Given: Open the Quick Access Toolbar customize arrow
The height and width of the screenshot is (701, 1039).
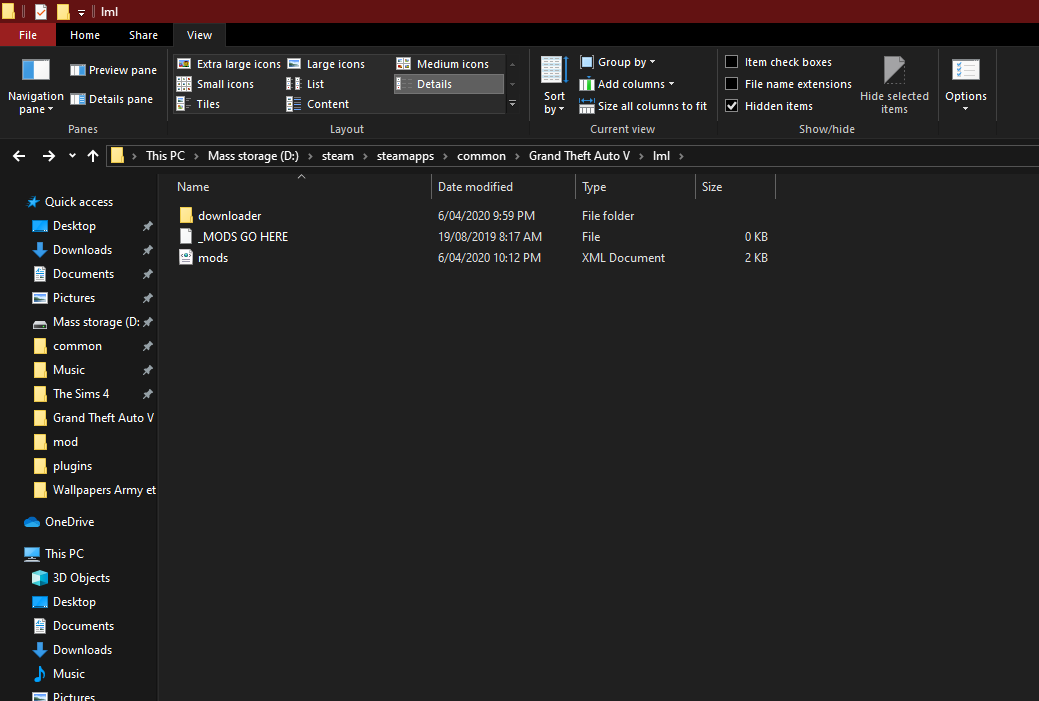Looking at the screenshot, I should tap(81, 12).
